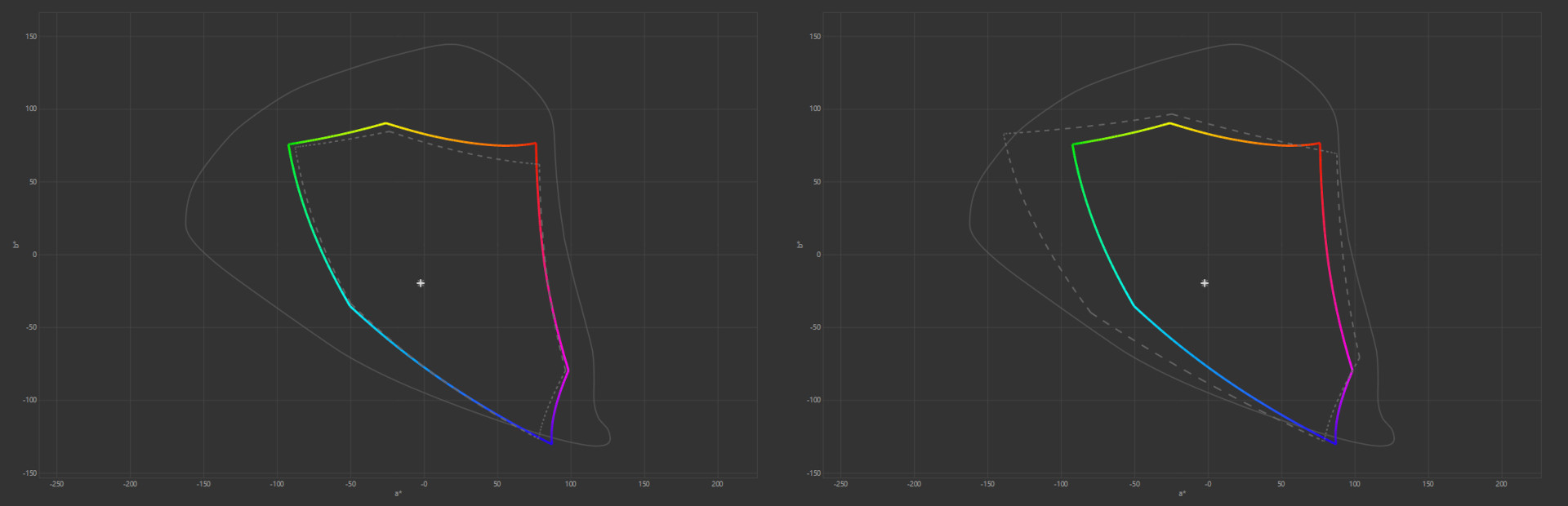This screenshot has height=506, width=1568.
Task: Click dashed gamut's top-left corner in right plot
Action: coord(1004,134)
